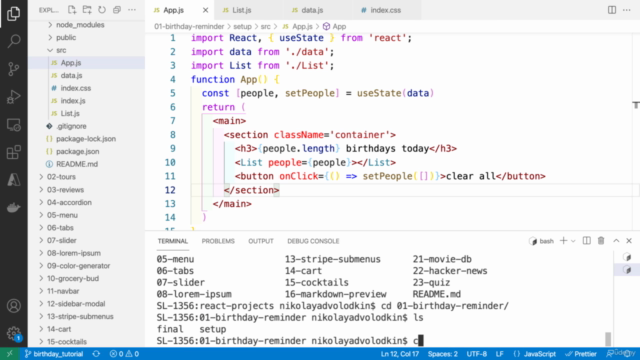Change language mode JavaScript
This screenshot has width=640, height=360.
click(534, 354)
